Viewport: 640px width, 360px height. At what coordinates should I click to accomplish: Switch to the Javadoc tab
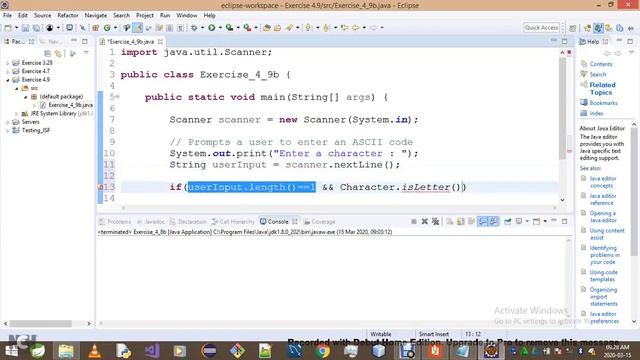click(150, 222)
